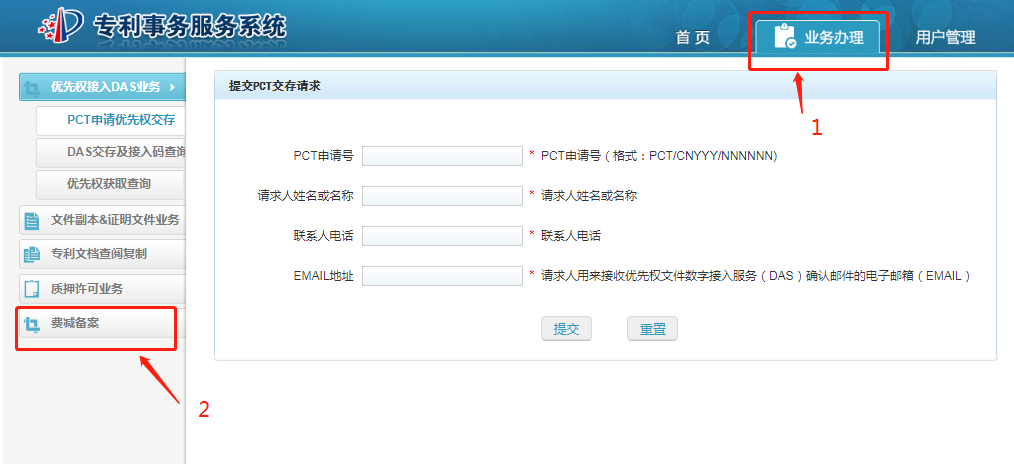Click the DAS confirmation email hint text
The image size is (1014, 464).
[x=756, y=276]
